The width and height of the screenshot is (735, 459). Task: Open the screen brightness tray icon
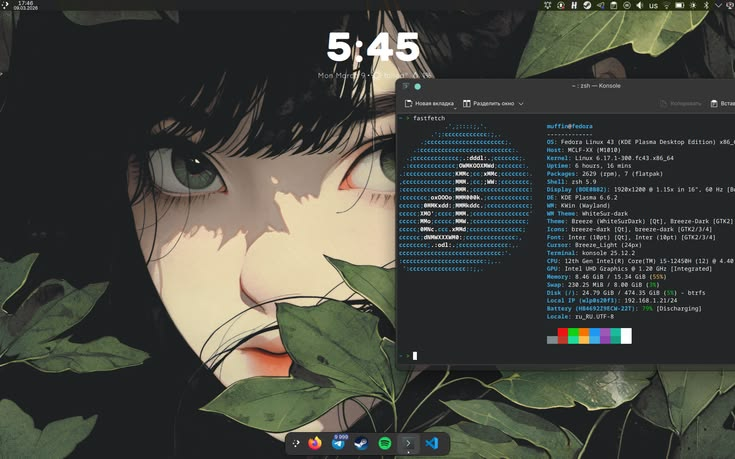[693, 5]
